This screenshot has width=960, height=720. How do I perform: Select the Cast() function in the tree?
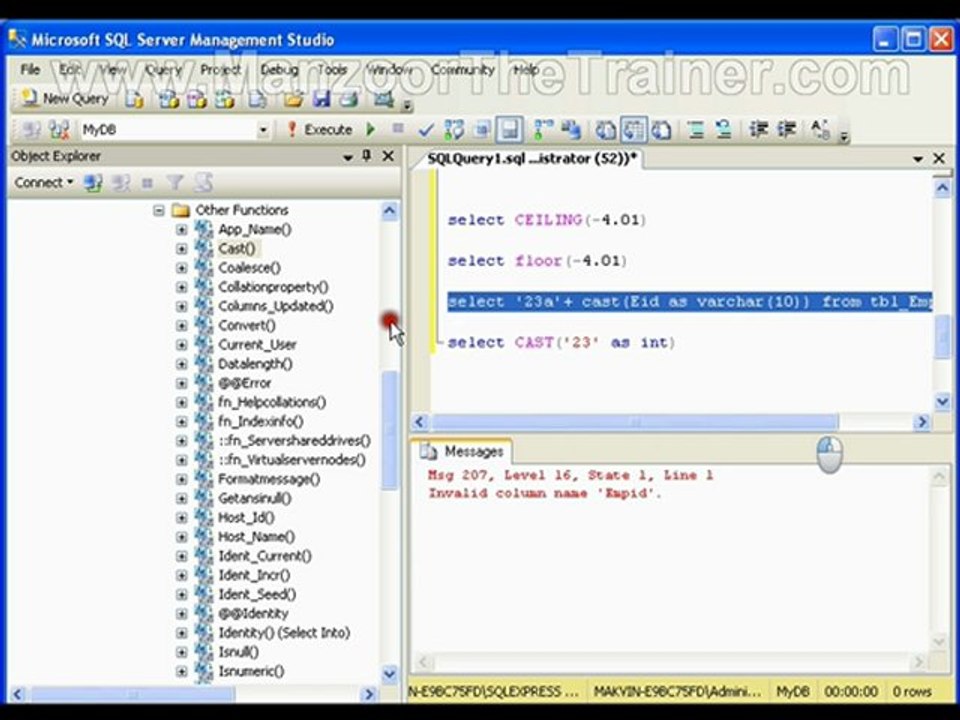point(238,249)
